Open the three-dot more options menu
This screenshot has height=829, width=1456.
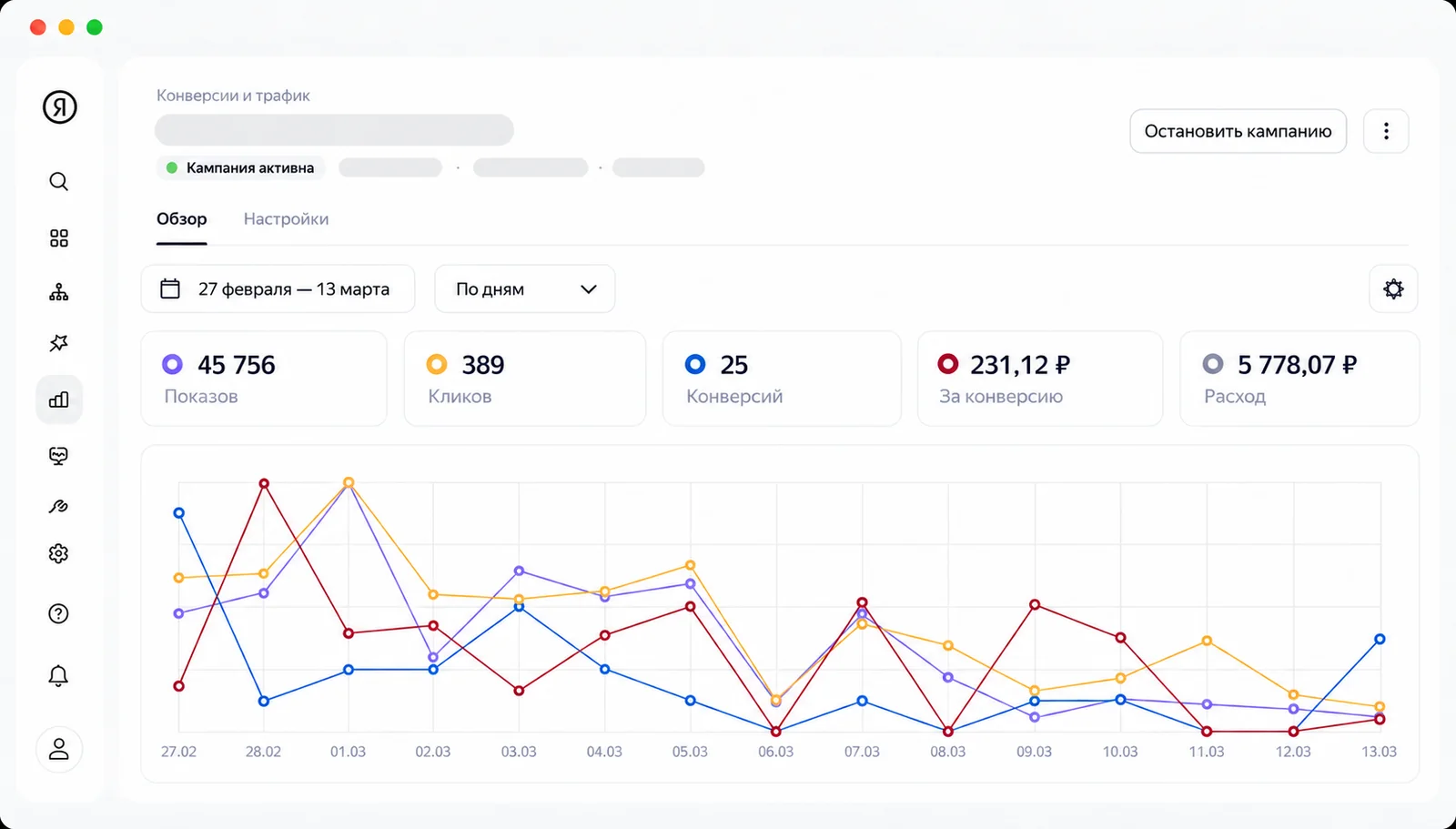[x=1386, y=131]
